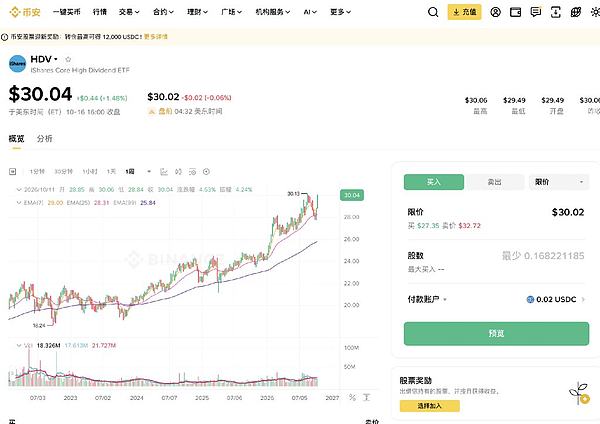Open the user profile icon
This screenshot has height=424, width=600.
[x=495, y=12]
